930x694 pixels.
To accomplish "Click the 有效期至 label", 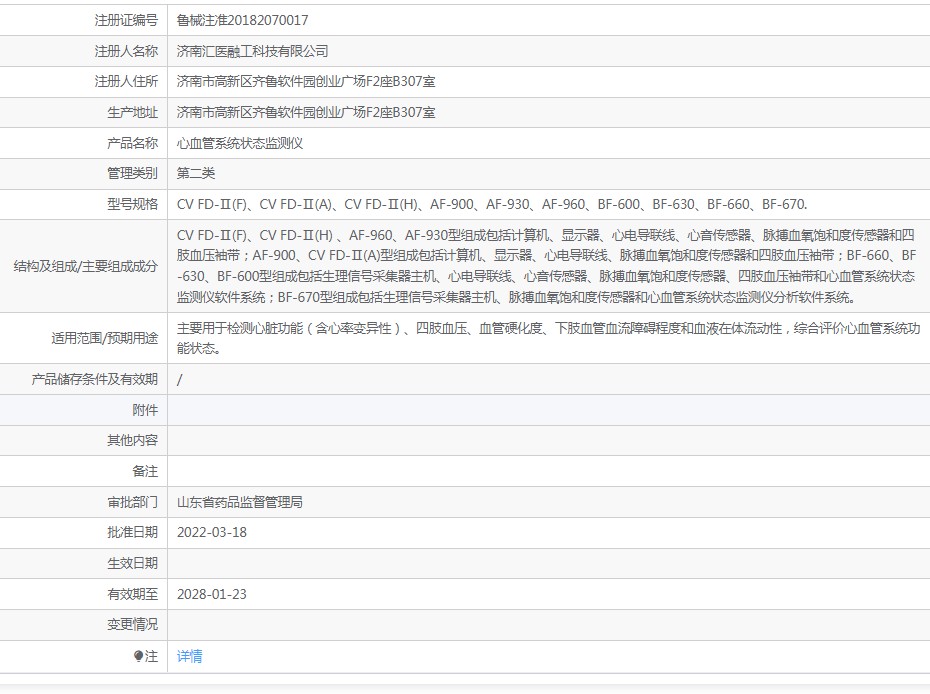I will pos(133,594).
